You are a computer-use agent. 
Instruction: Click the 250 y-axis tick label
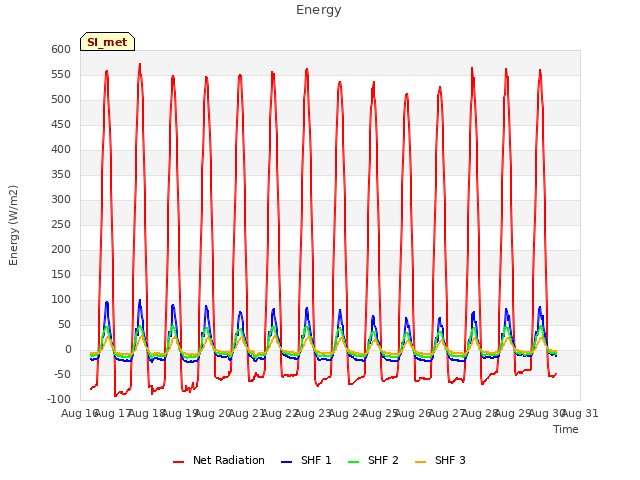61,224
